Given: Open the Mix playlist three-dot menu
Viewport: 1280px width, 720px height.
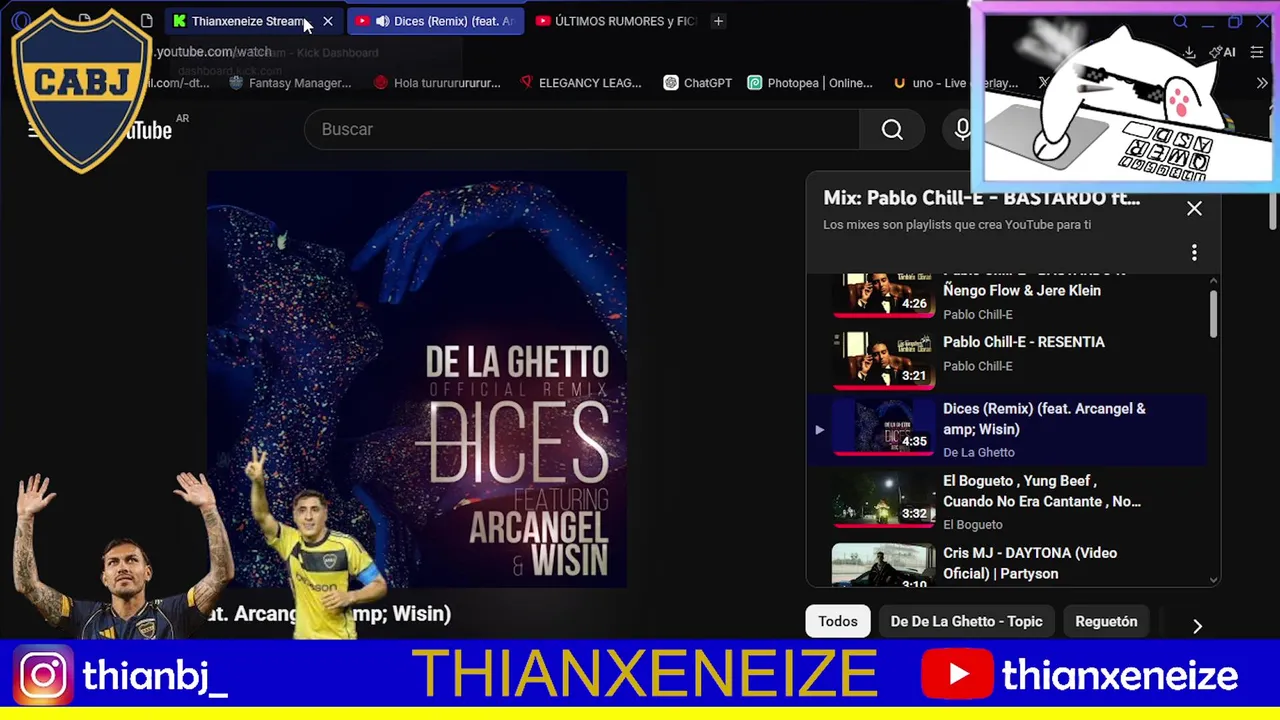Looking at the screenshot, I should (x=1194, y=253).
